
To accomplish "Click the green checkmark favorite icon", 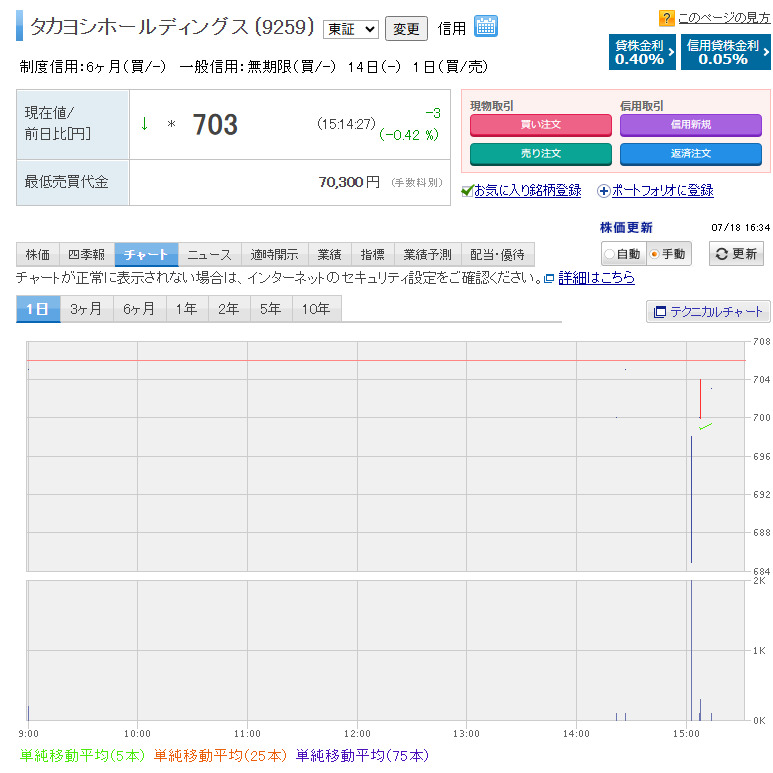I will [x=467, y=191].
